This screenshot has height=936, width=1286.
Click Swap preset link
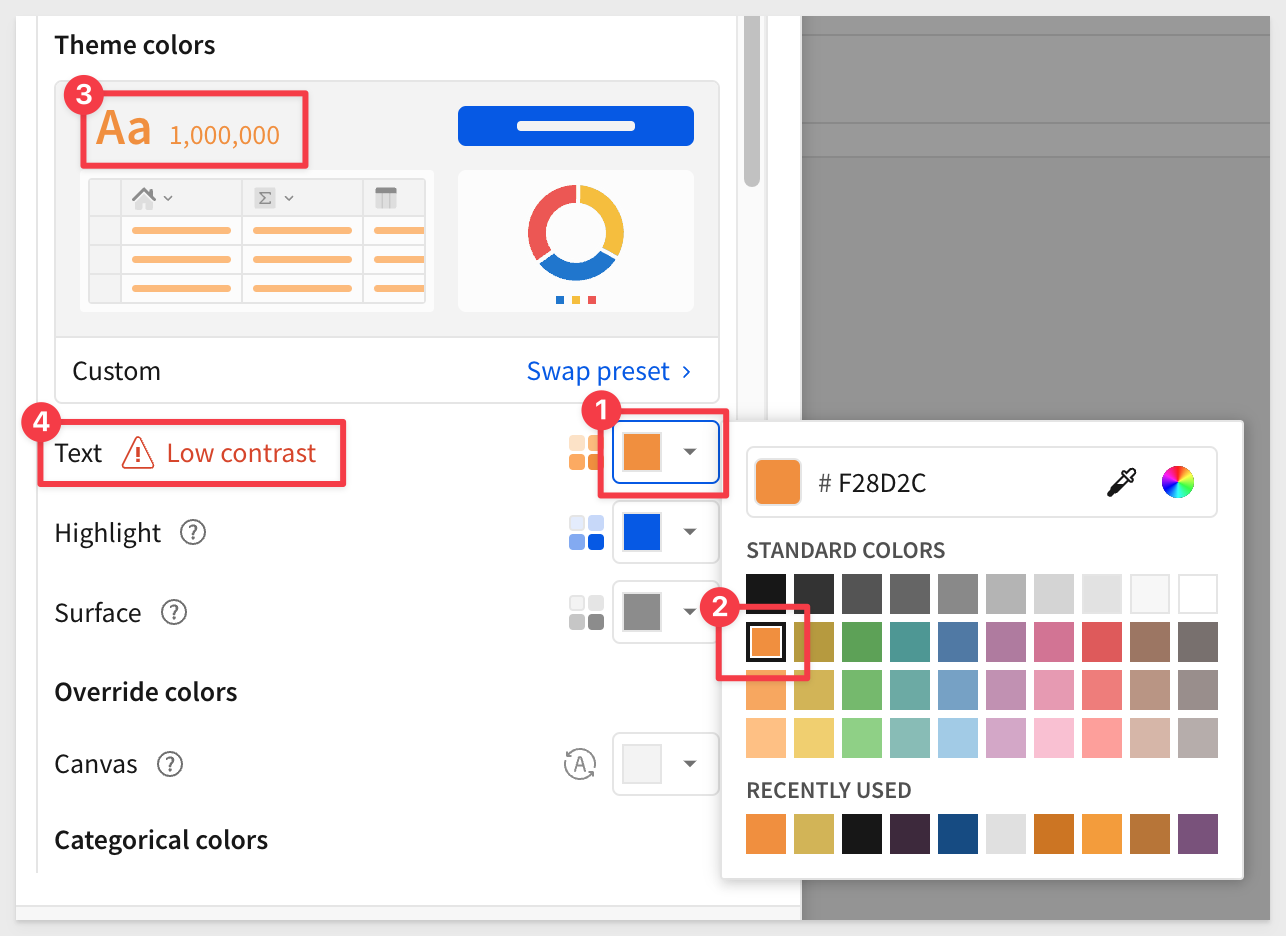pos(609,371)
